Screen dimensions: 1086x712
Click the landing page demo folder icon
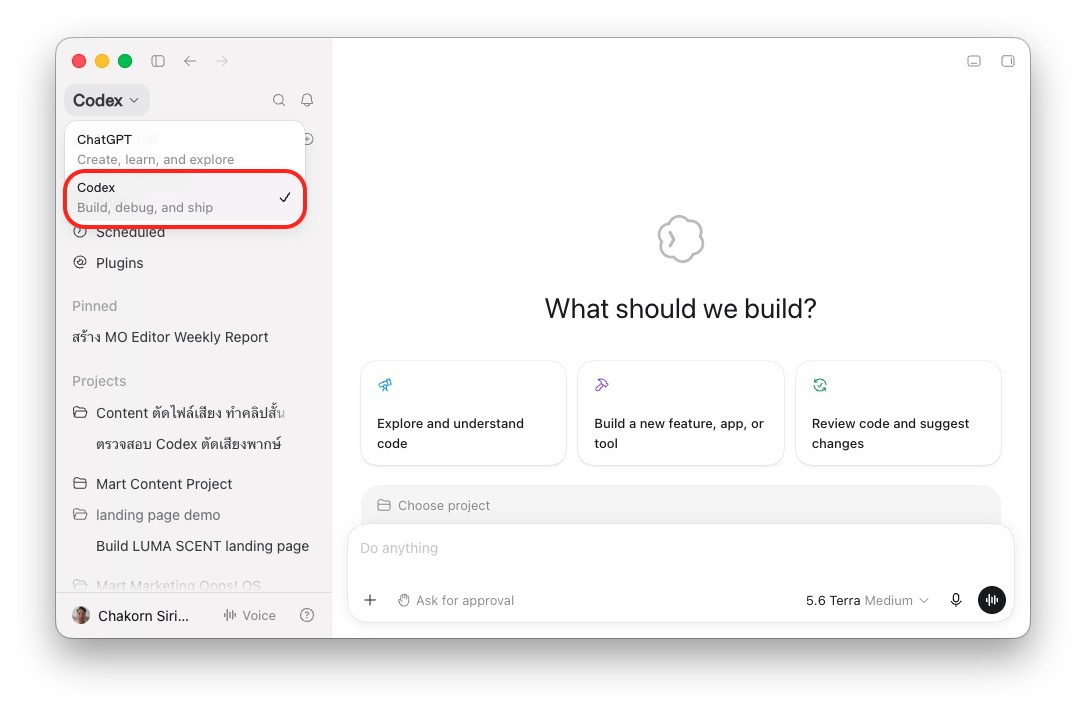tap(80, 515)
